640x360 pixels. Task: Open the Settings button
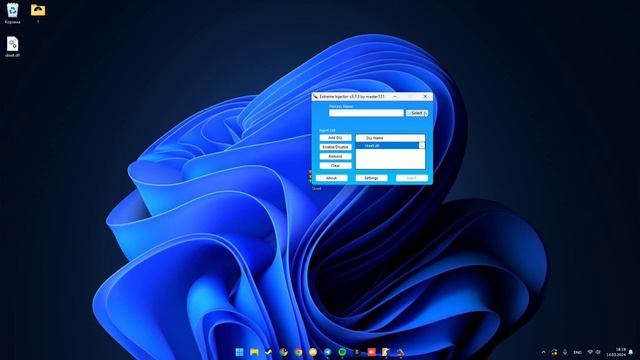click(371, 178)
